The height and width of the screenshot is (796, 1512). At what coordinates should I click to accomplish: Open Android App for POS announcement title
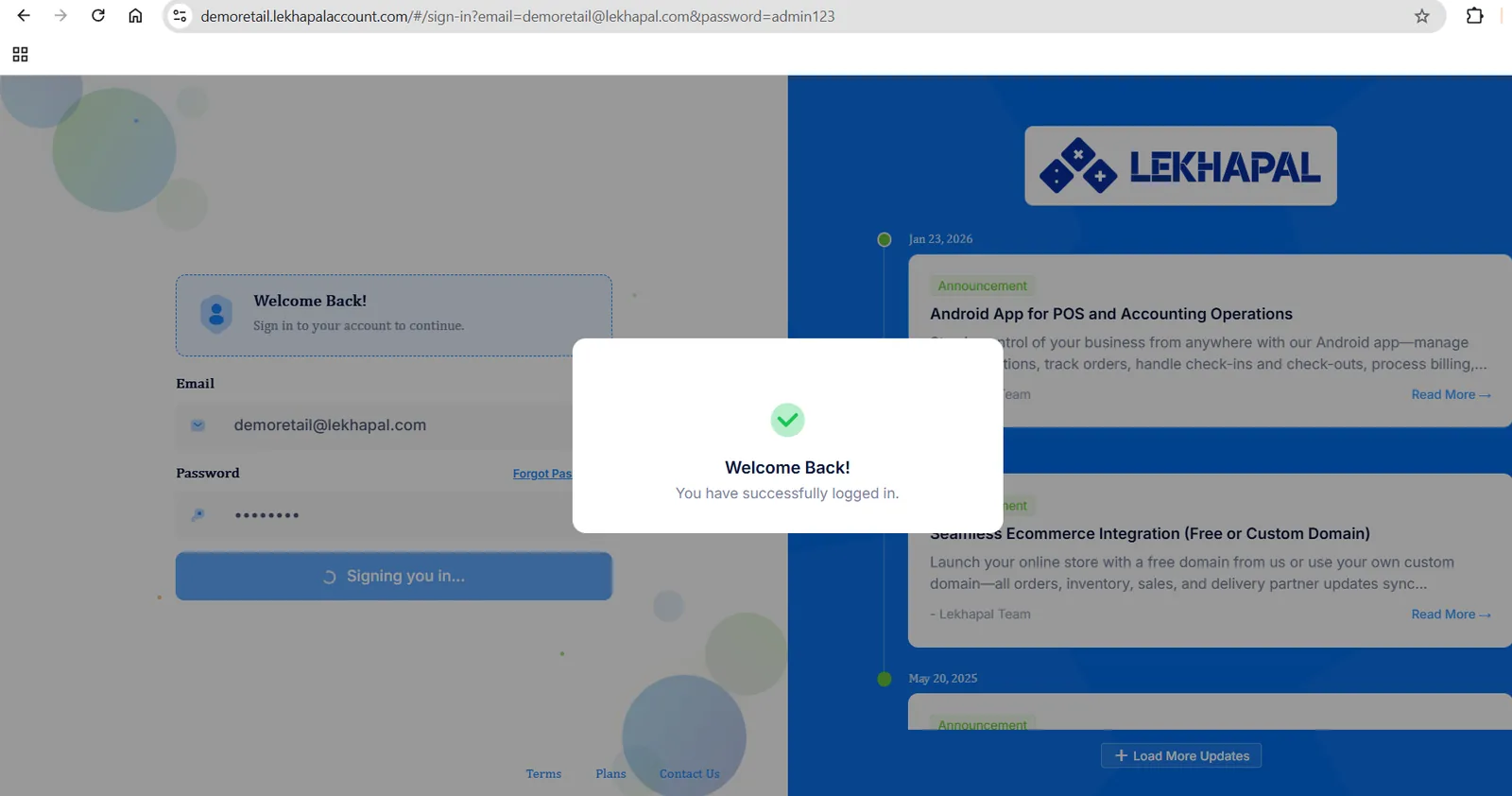tap(1110, 314)
